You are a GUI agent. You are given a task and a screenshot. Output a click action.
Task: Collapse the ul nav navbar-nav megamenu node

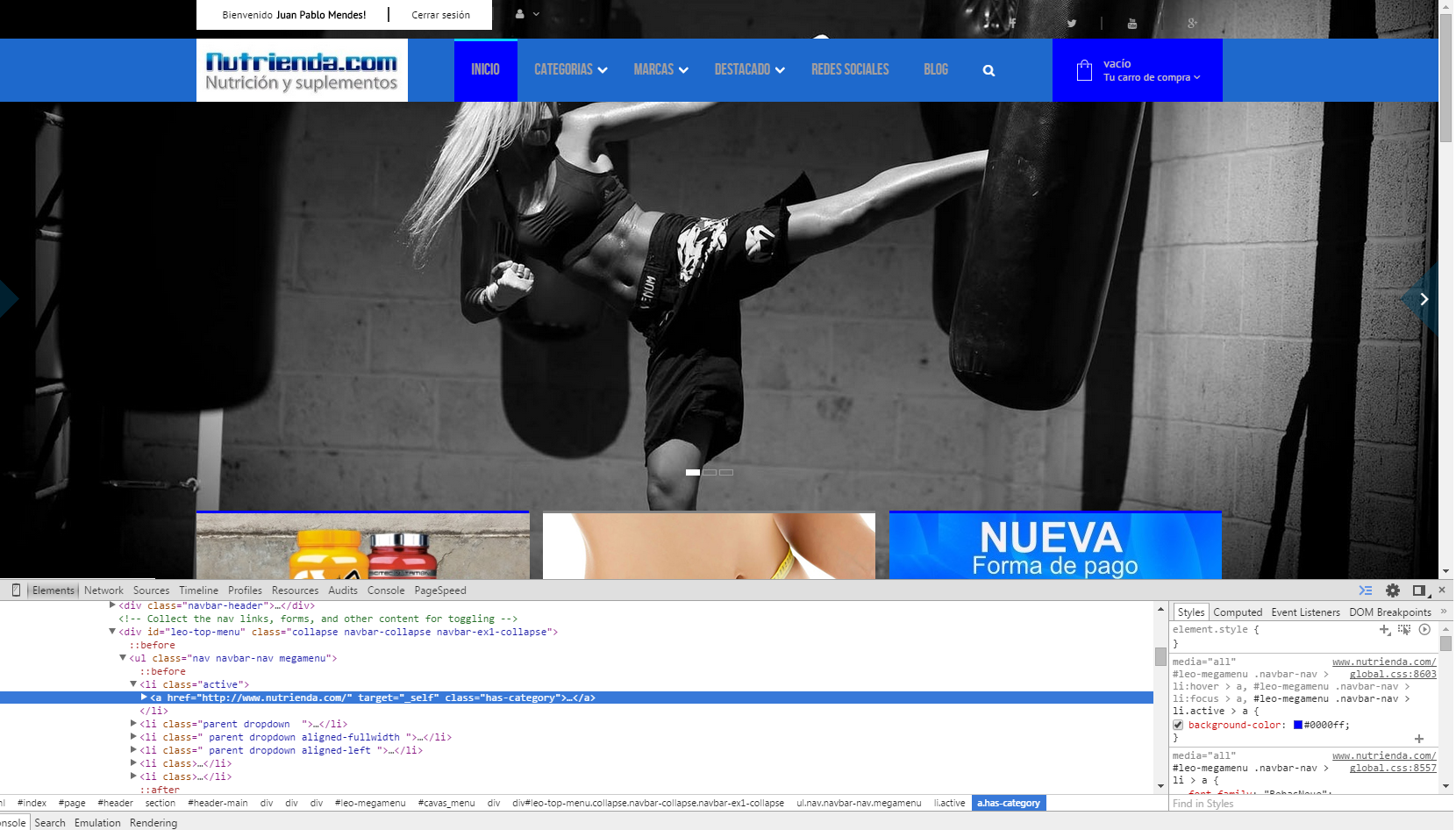[123, 658]
